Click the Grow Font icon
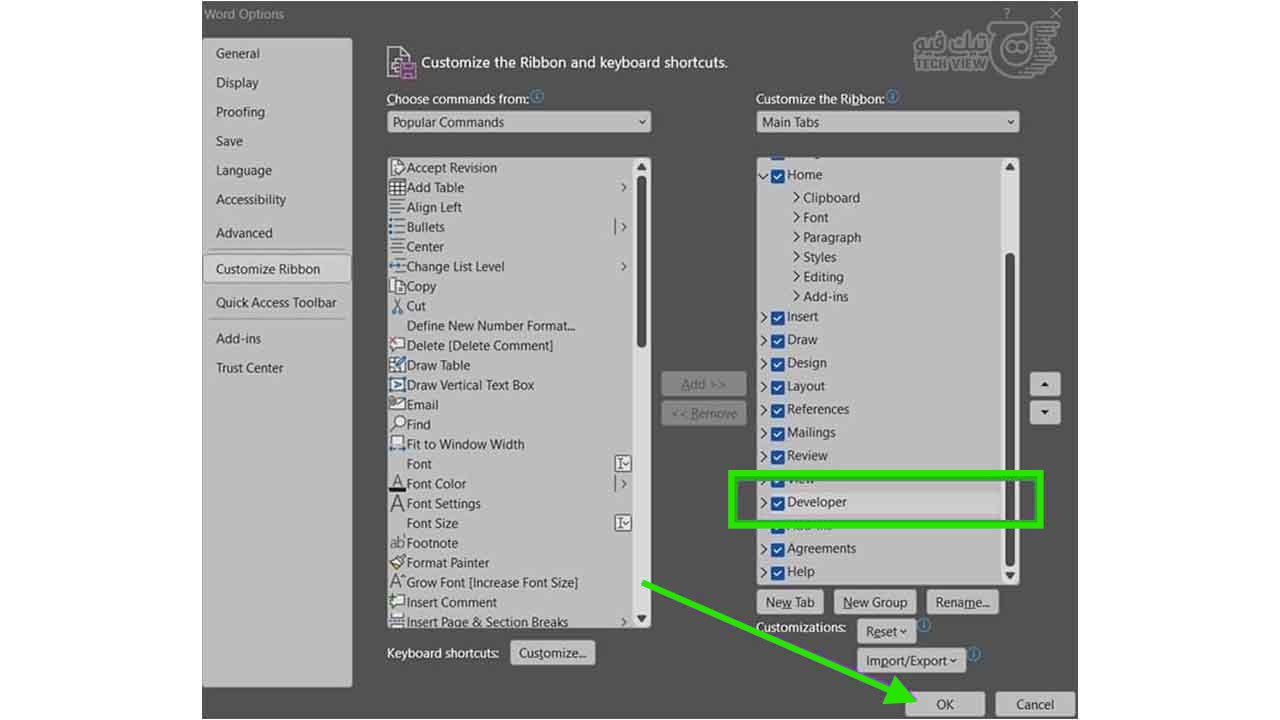 397,582
